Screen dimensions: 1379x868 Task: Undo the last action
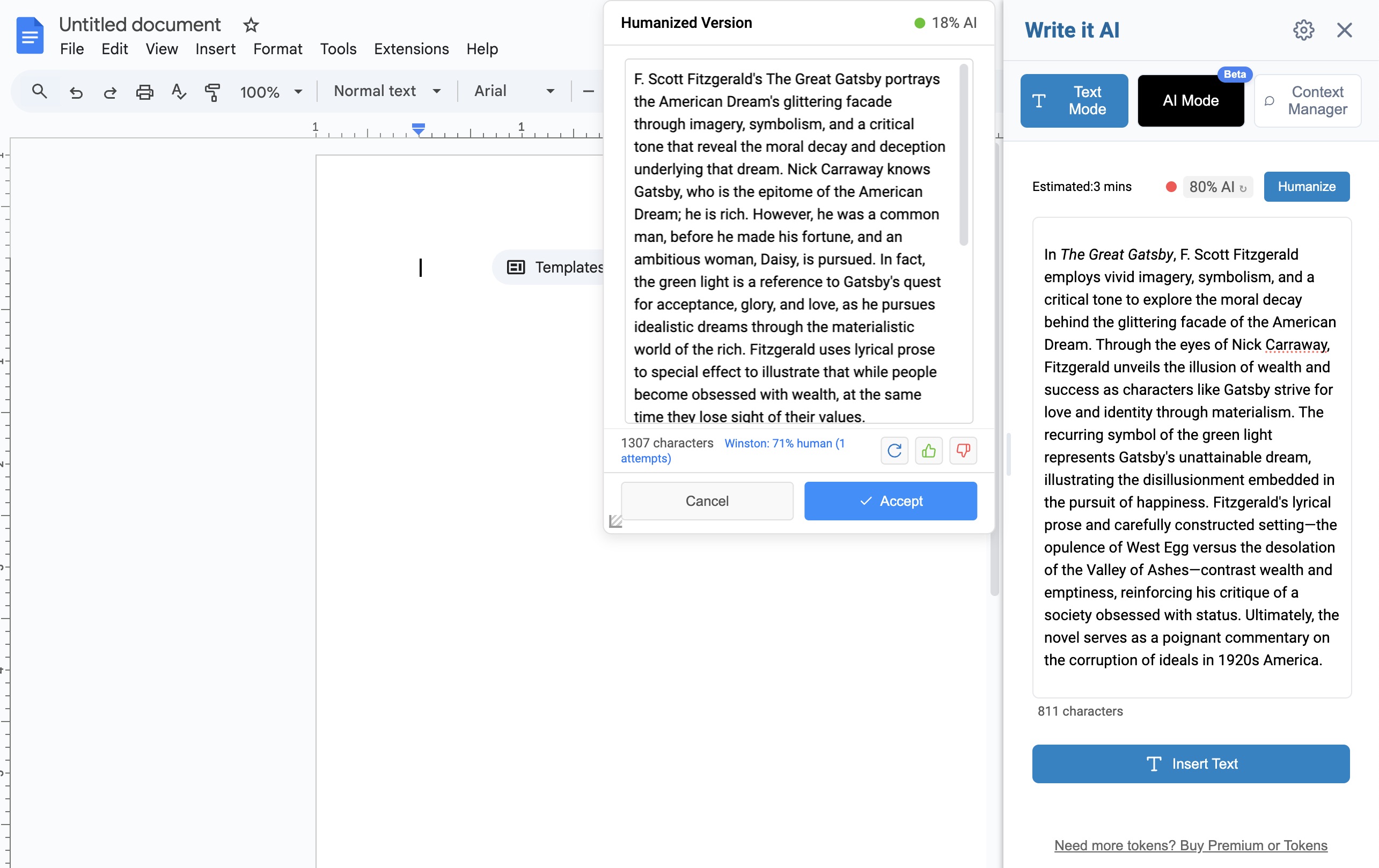click(x=76, y=92)
